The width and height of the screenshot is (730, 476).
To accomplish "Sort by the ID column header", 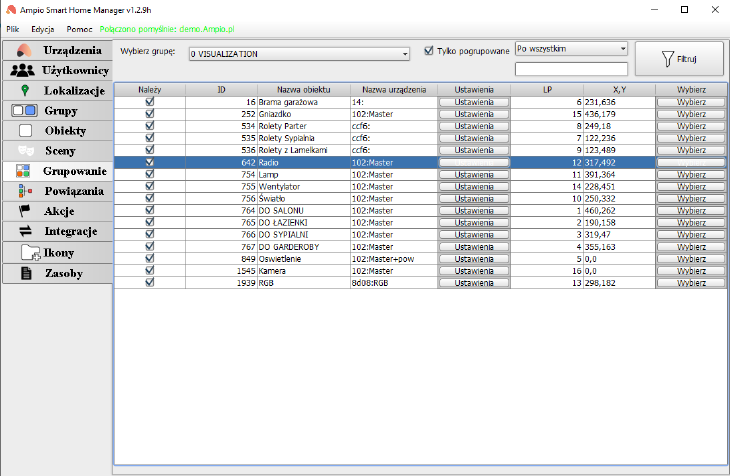I will pyautogui.click(x=221, y=89).
